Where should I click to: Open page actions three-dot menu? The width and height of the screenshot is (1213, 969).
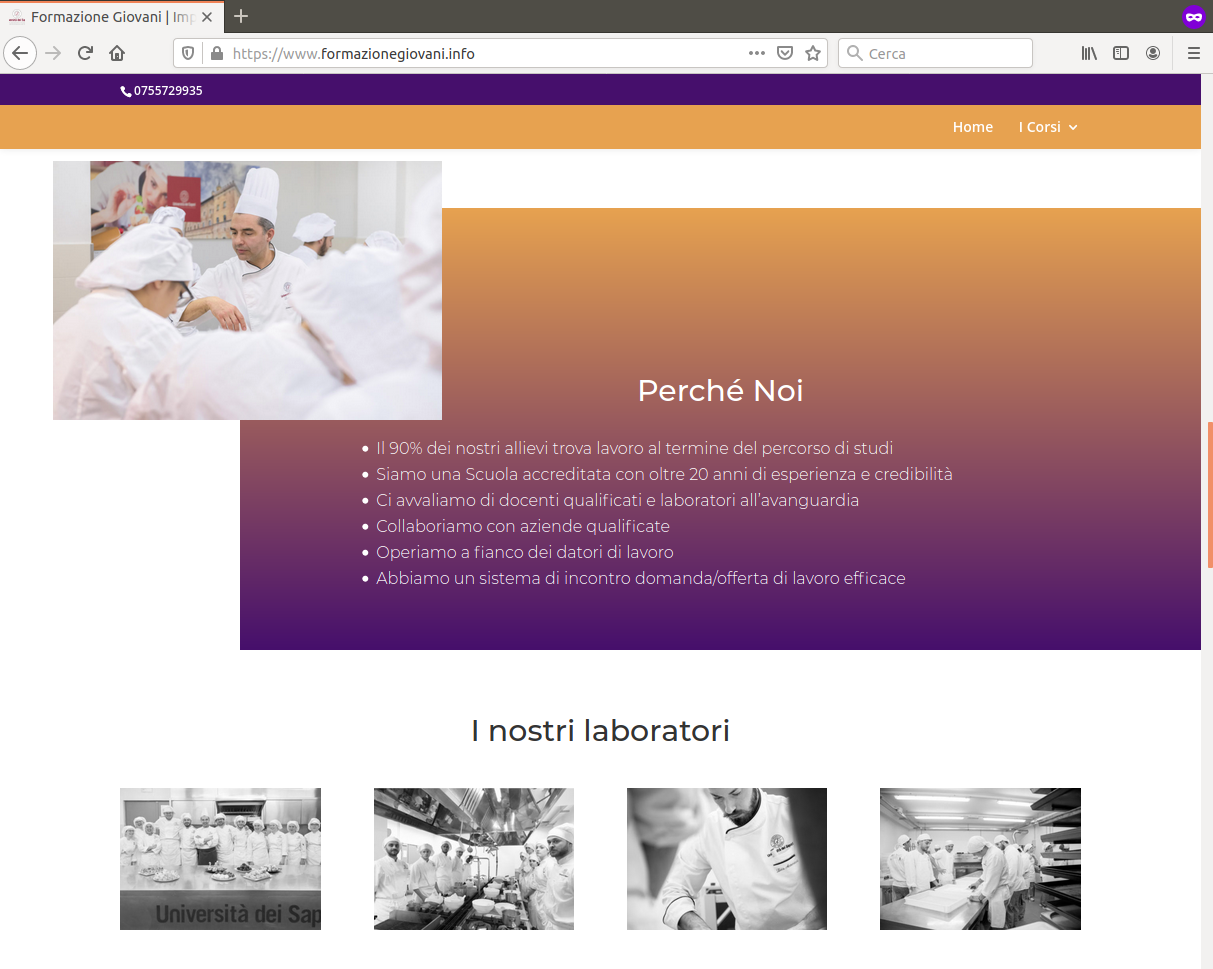point(757,53)
